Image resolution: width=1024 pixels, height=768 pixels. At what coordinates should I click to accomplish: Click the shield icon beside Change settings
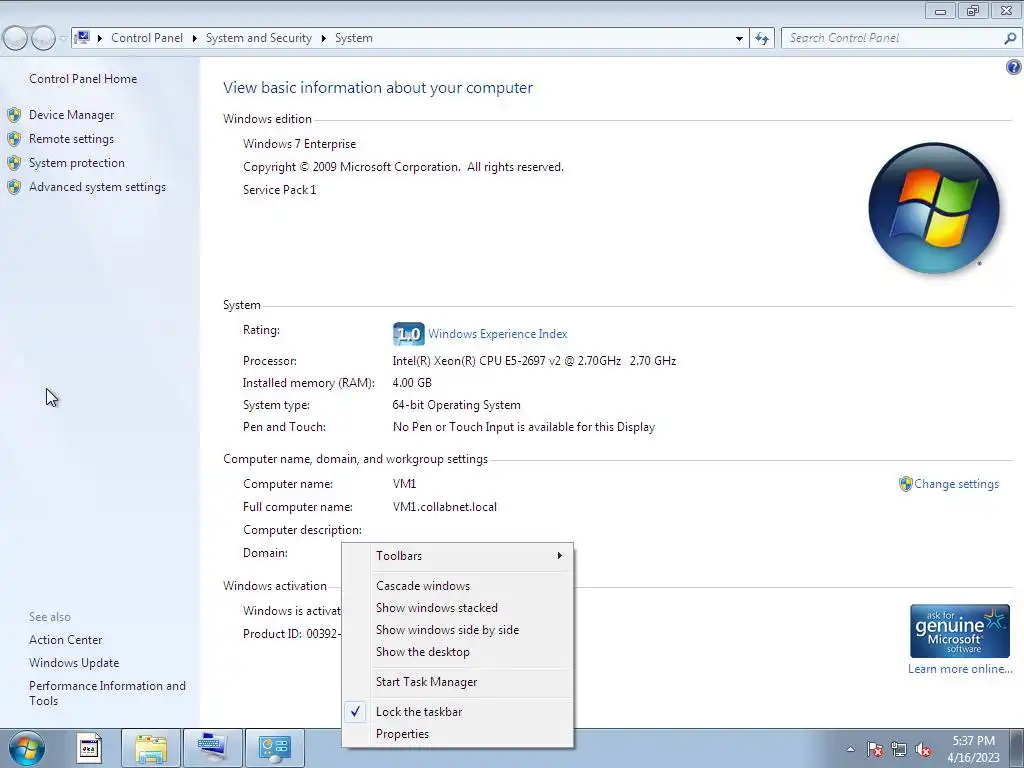[x=905, y=484]
